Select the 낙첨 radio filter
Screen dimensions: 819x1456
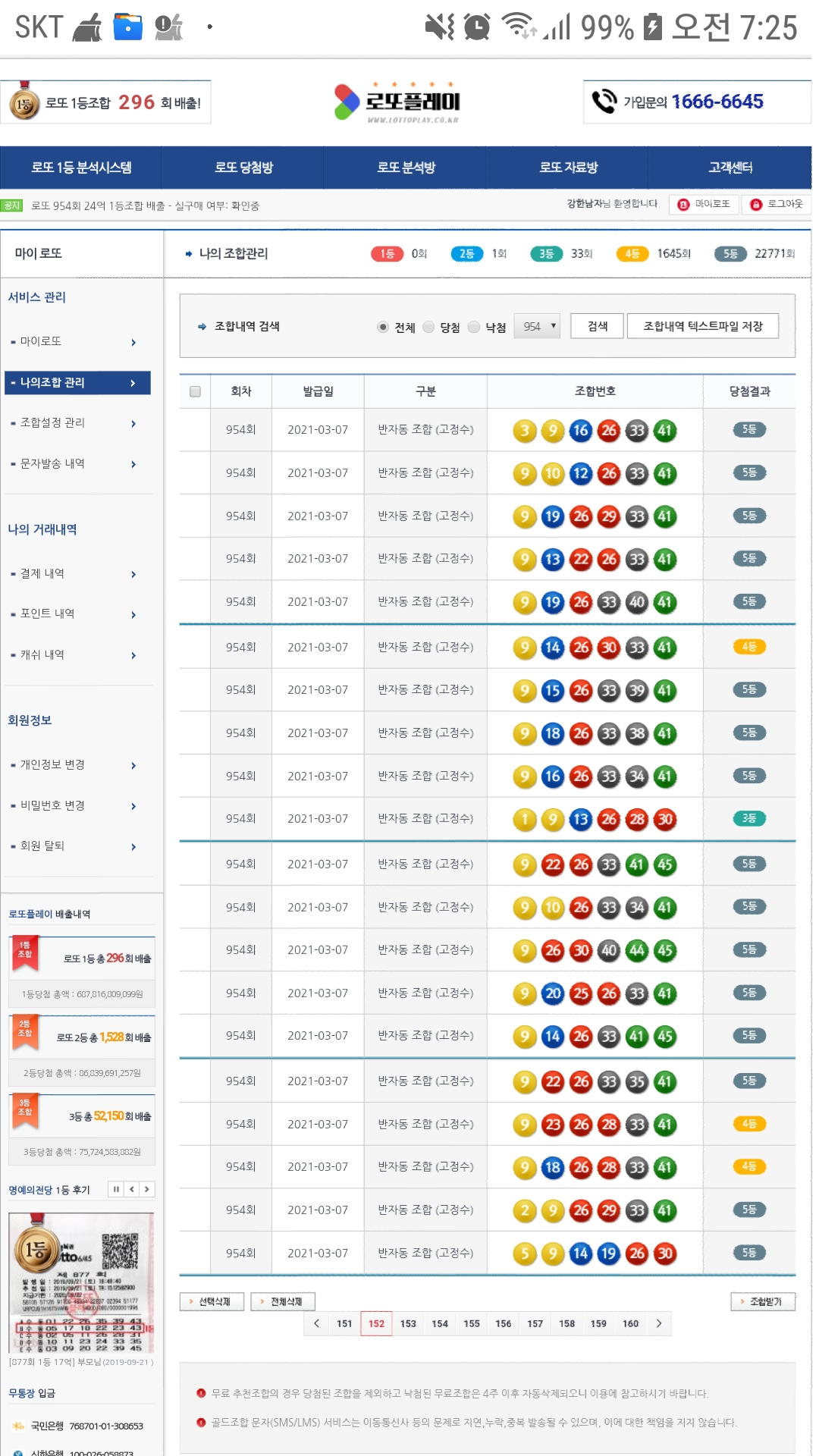[474, 327]
